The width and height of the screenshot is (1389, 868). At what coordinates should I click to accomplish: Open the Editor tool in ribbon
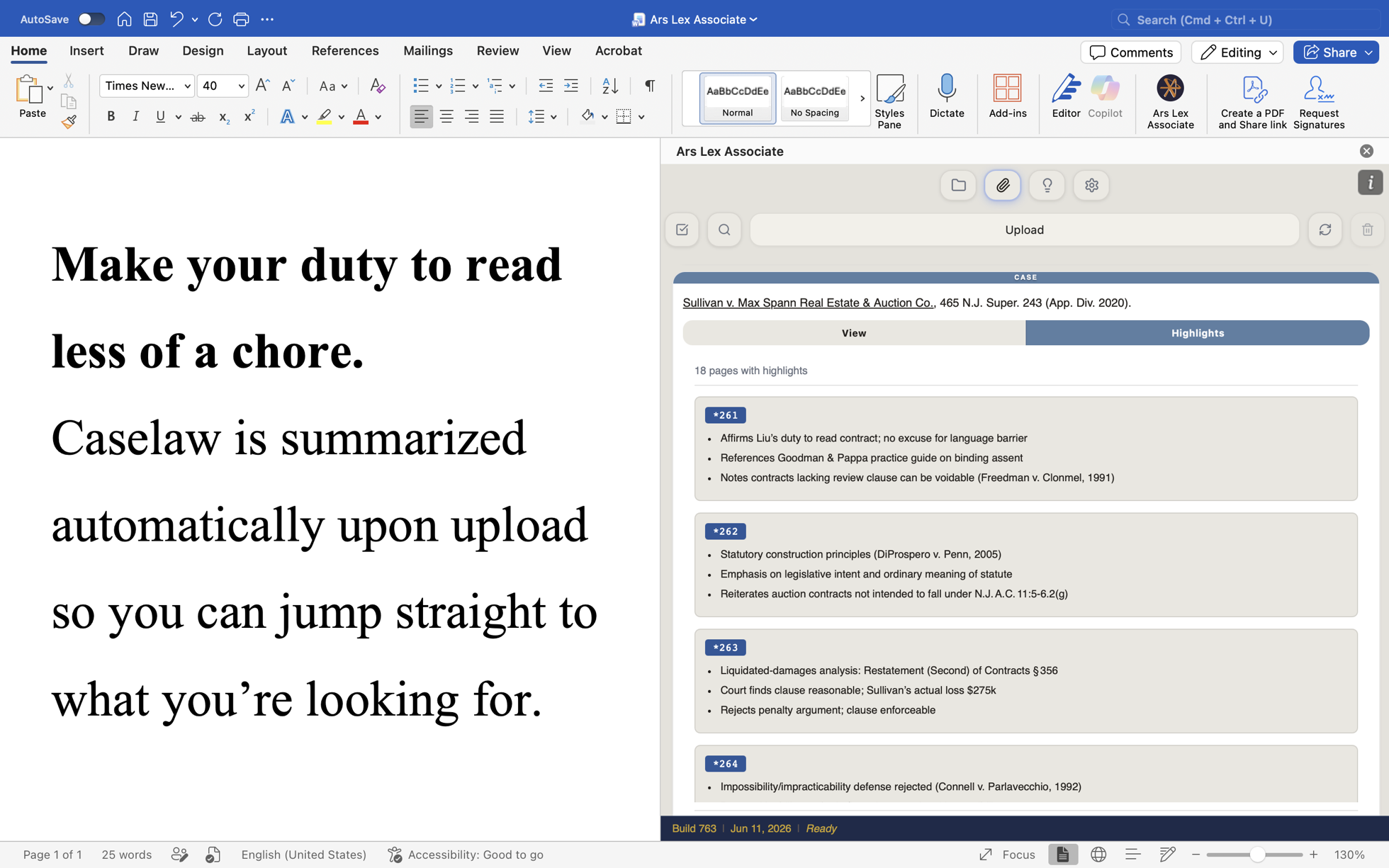(1066, 96)
